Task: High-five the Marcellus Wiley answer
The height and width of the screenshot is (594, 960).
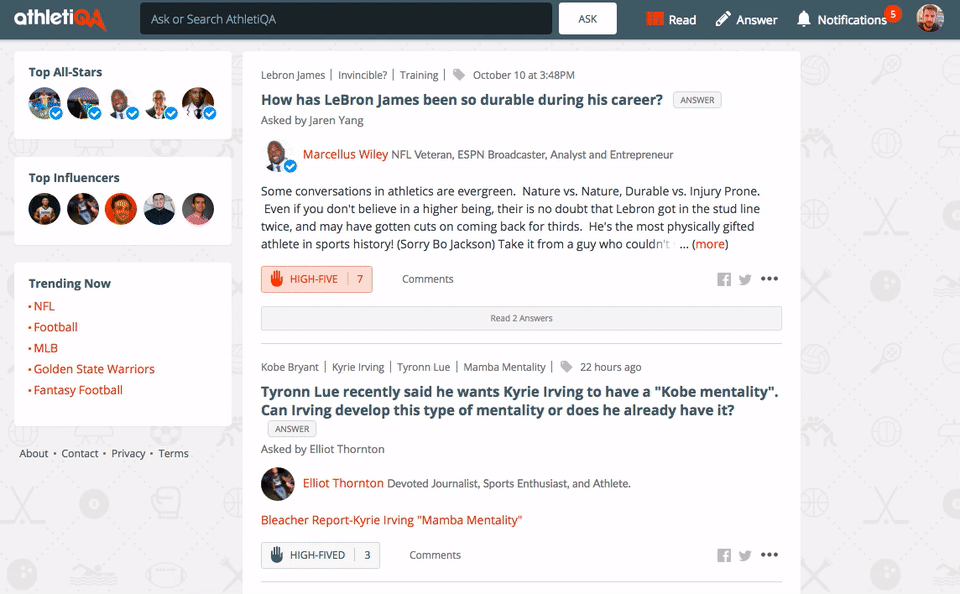Action: [x=317, y=279]
